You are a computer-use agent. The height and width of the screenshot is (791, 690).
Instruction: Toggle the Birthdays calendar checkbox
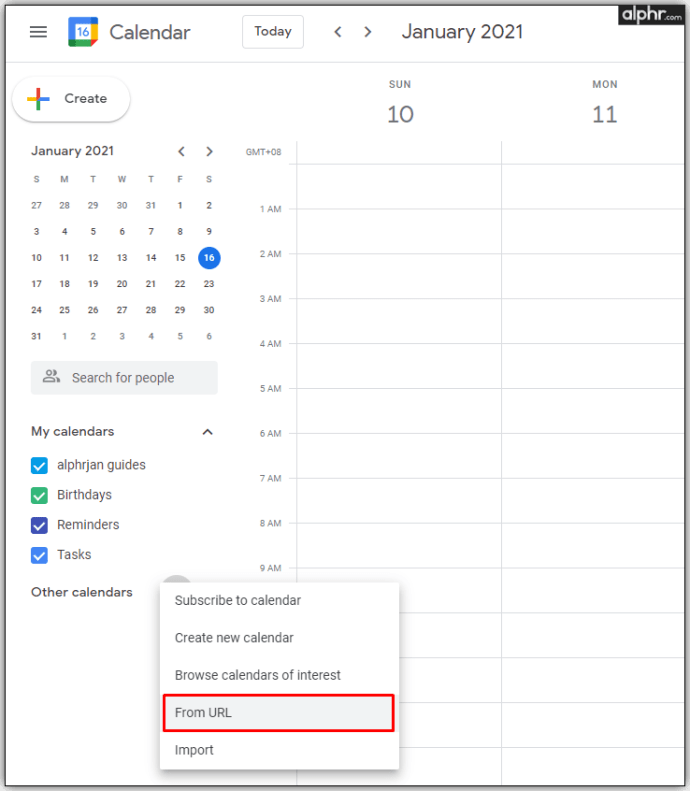[39, 495]
